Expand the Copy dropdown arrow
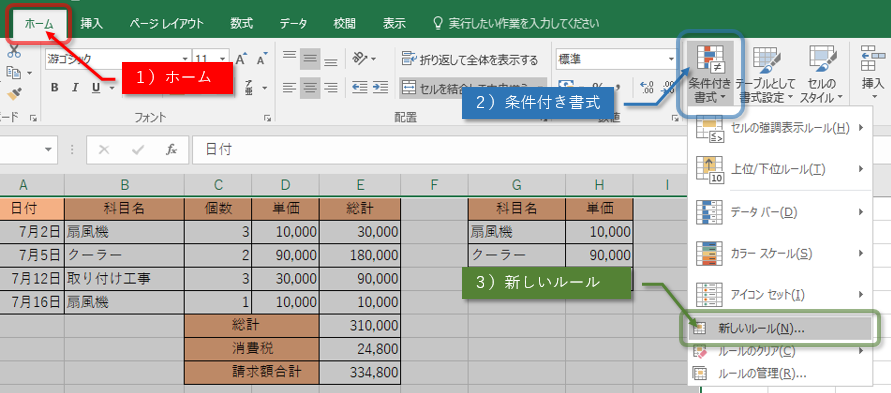 click(x=29, y=73)
